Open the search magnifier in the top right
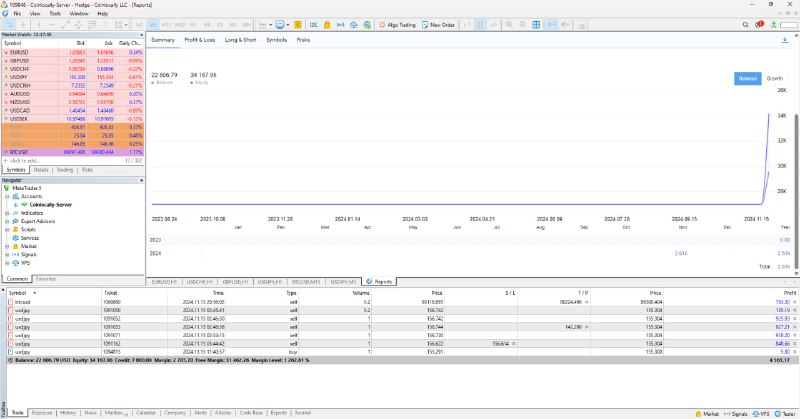 [x=745, y=24]
